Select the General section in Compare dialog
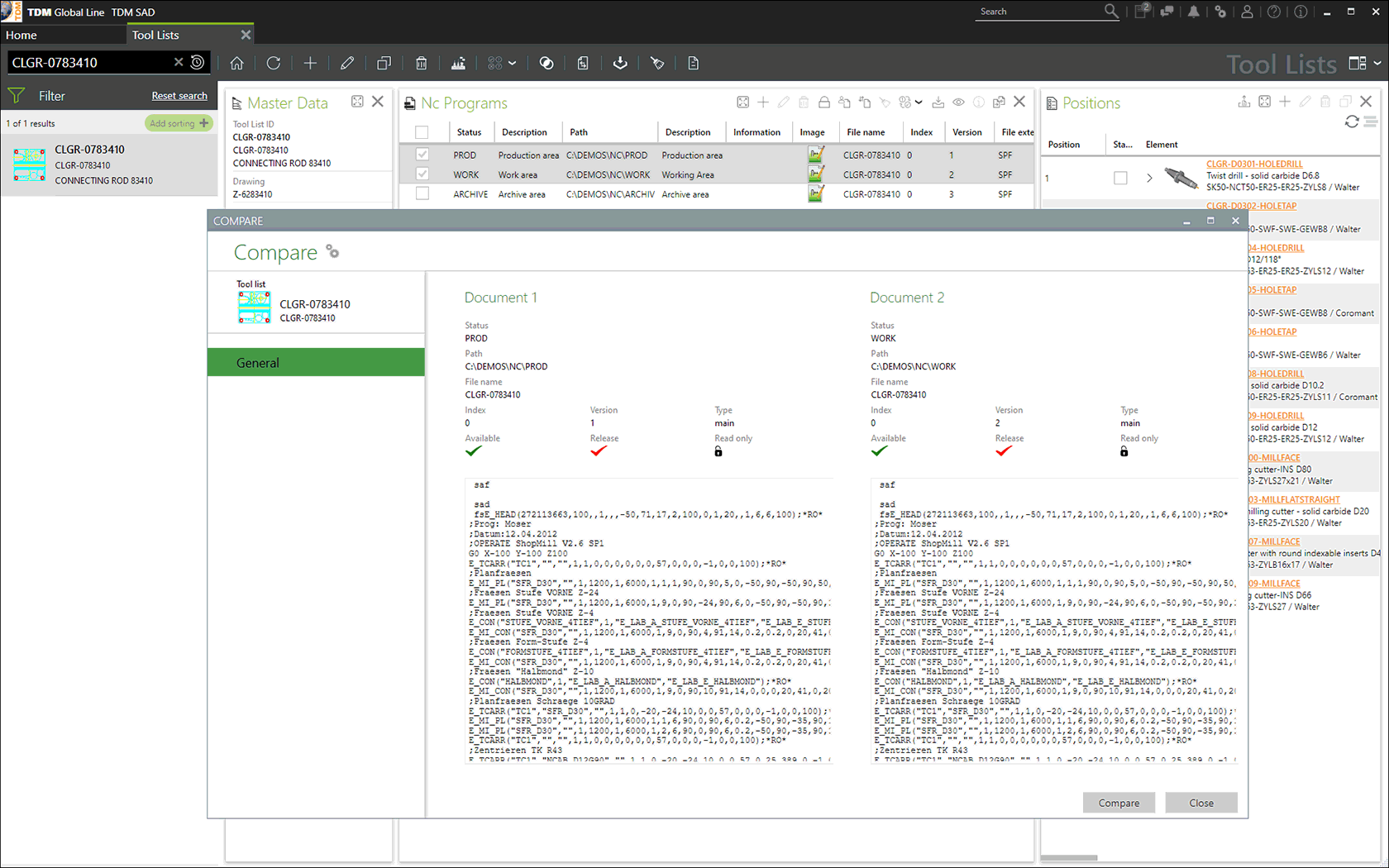The image size is (1389, 868). click(x=316, y=362)
